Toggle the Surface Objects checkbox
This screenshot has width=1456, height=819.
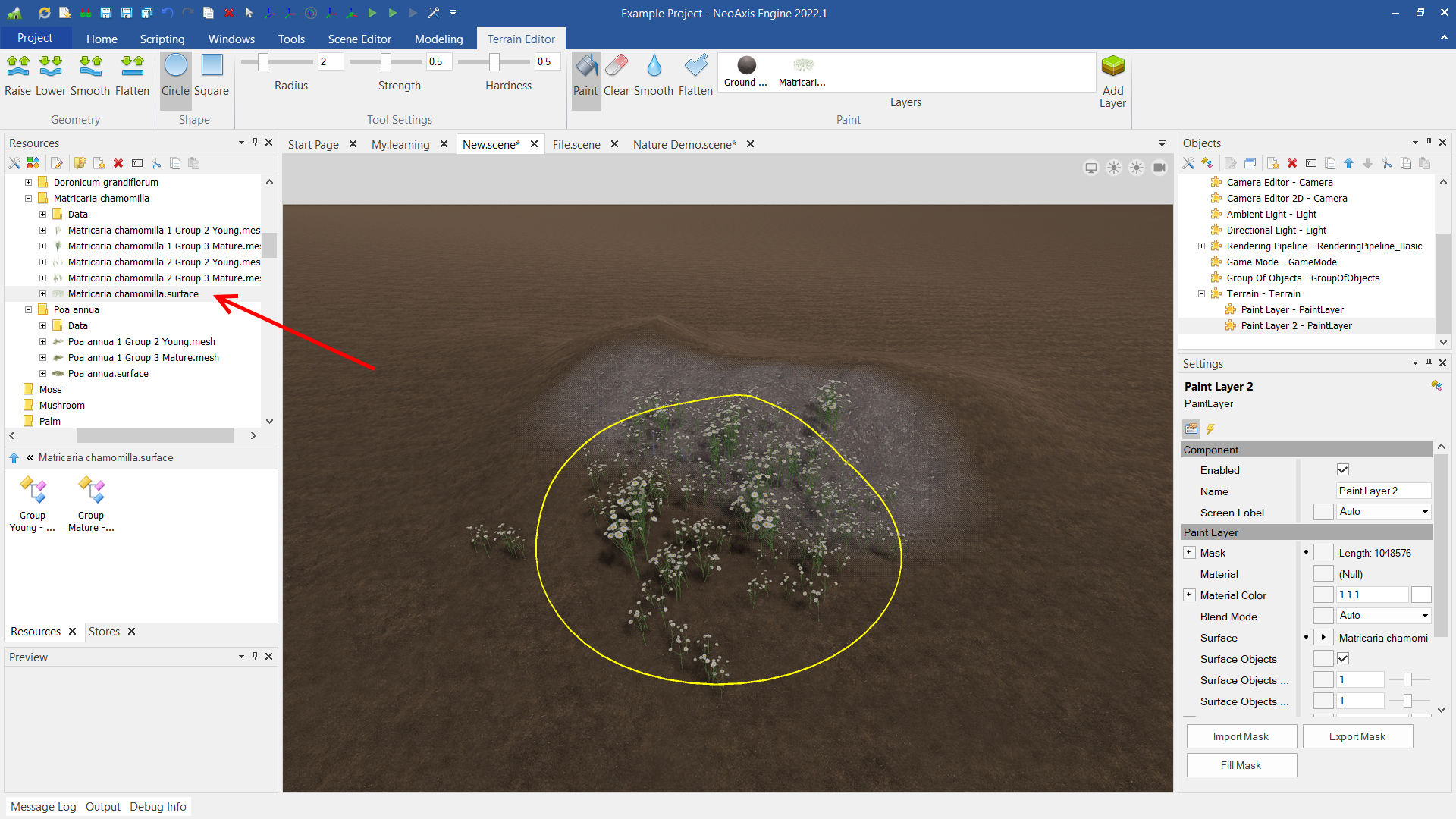[x=1343, y=659]
